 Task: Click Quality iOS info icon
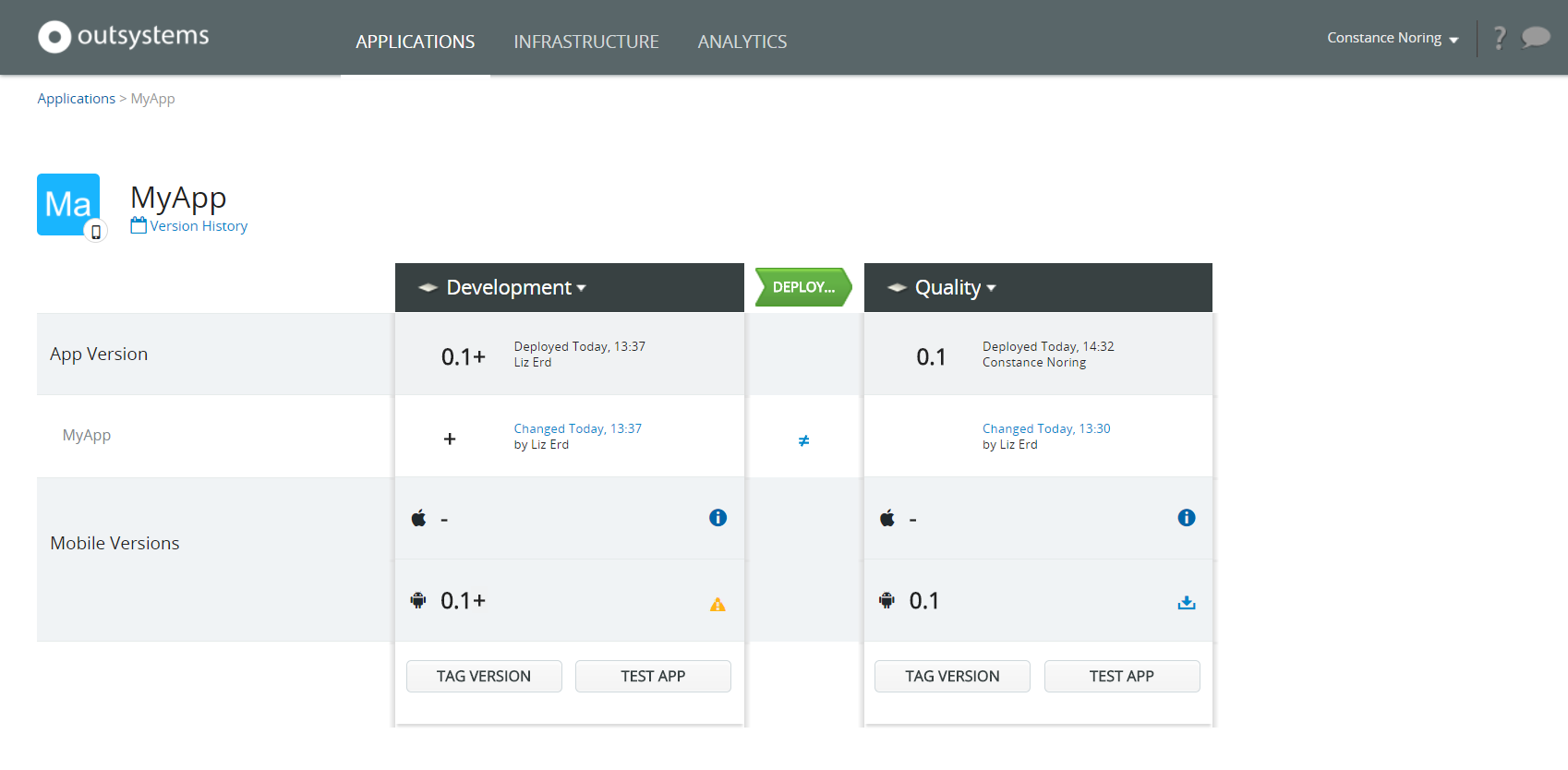[x=1187, y=518]
